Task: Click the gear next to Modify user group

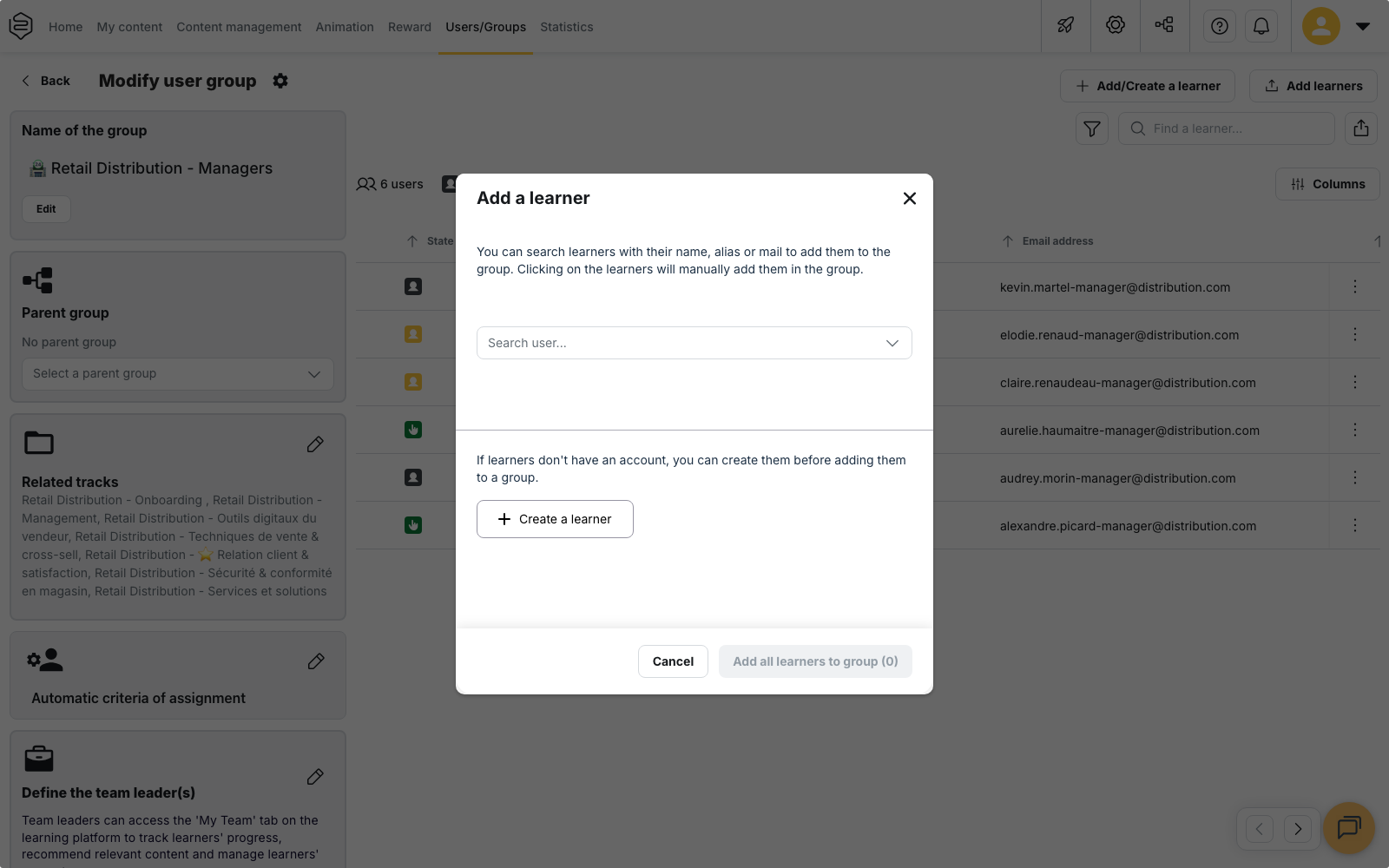Action: (x=280, y=81)
